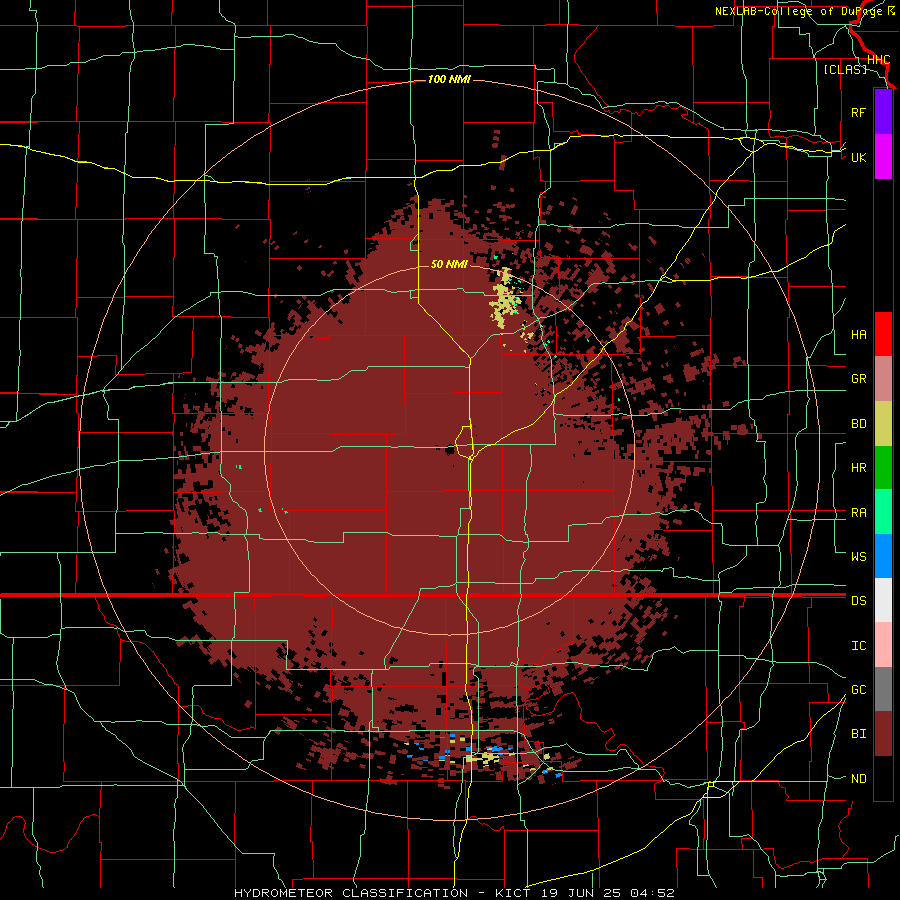
Task: Click the BD legend label
Action: click(x=858, y=424)
